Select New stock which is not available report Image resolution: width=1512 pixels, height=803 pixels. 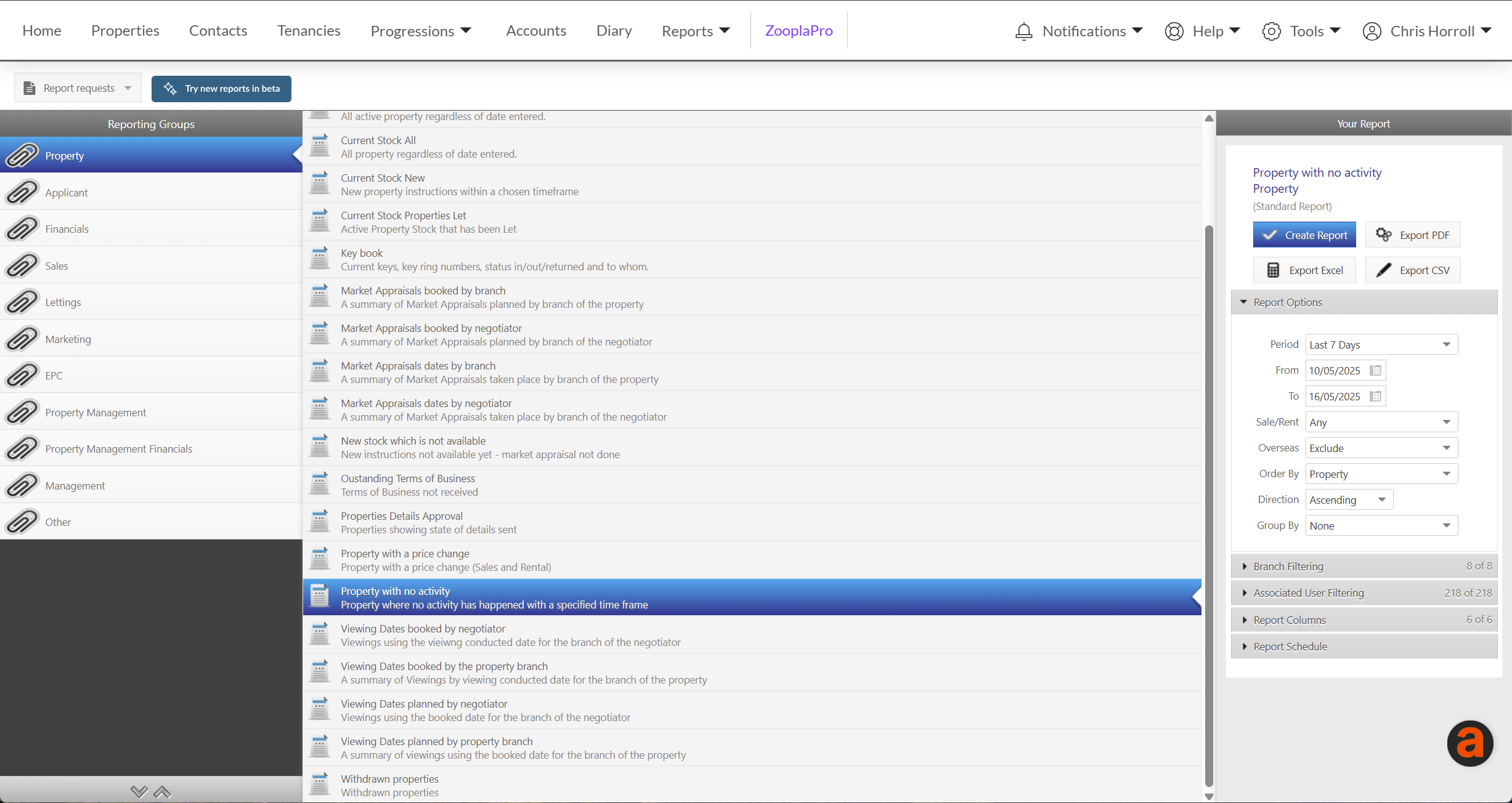pos(752,447)
